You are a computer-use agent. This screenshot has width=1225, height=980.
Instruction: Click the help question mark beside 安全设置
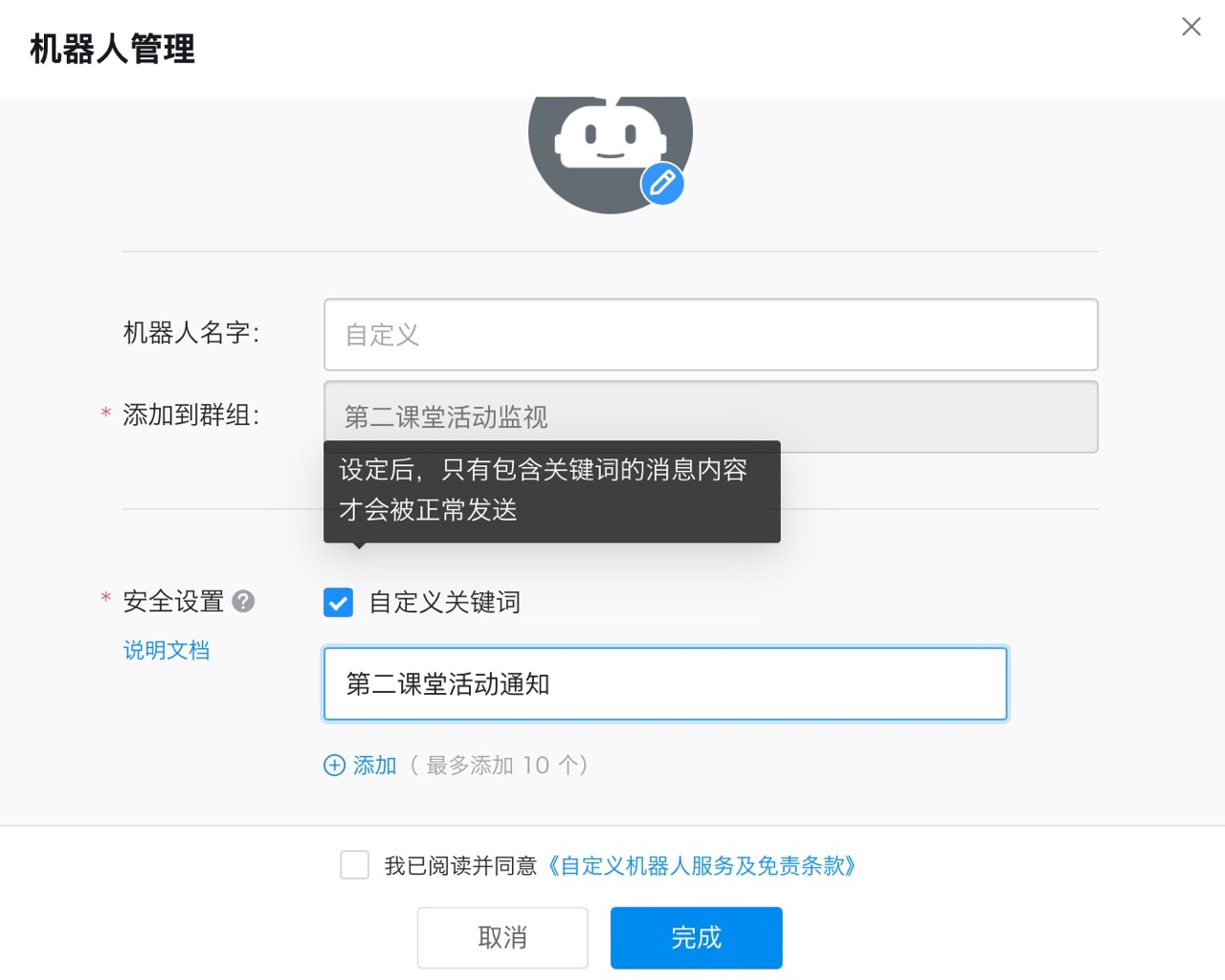[244, 601]
